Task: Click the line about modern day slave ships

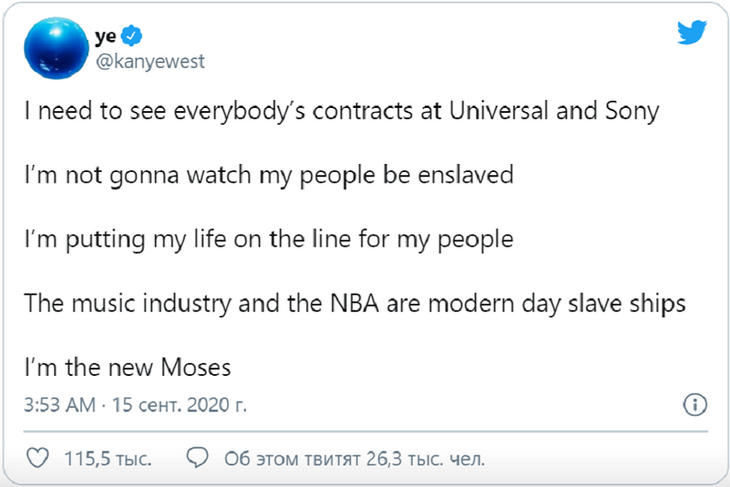Action: tap(355, 304)
